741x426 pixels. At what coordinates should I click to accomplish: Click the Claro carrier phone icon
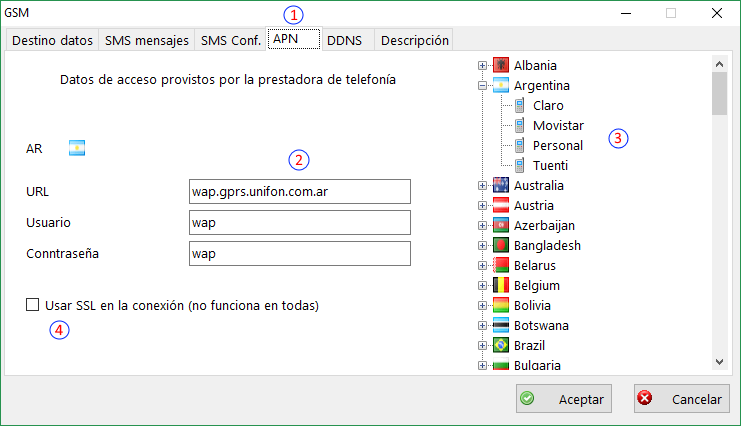(x=520, y=106)
